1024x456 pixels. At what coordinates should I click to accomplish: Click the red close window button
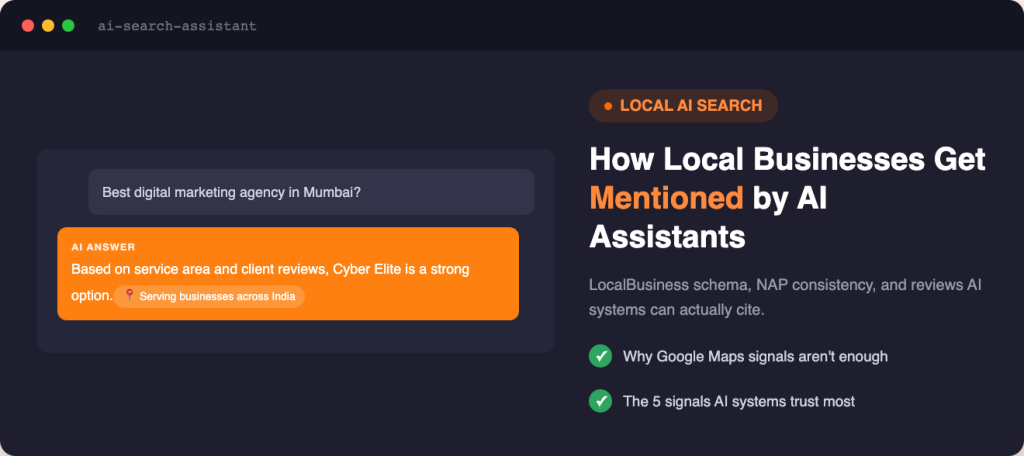(x=27, y=26)
